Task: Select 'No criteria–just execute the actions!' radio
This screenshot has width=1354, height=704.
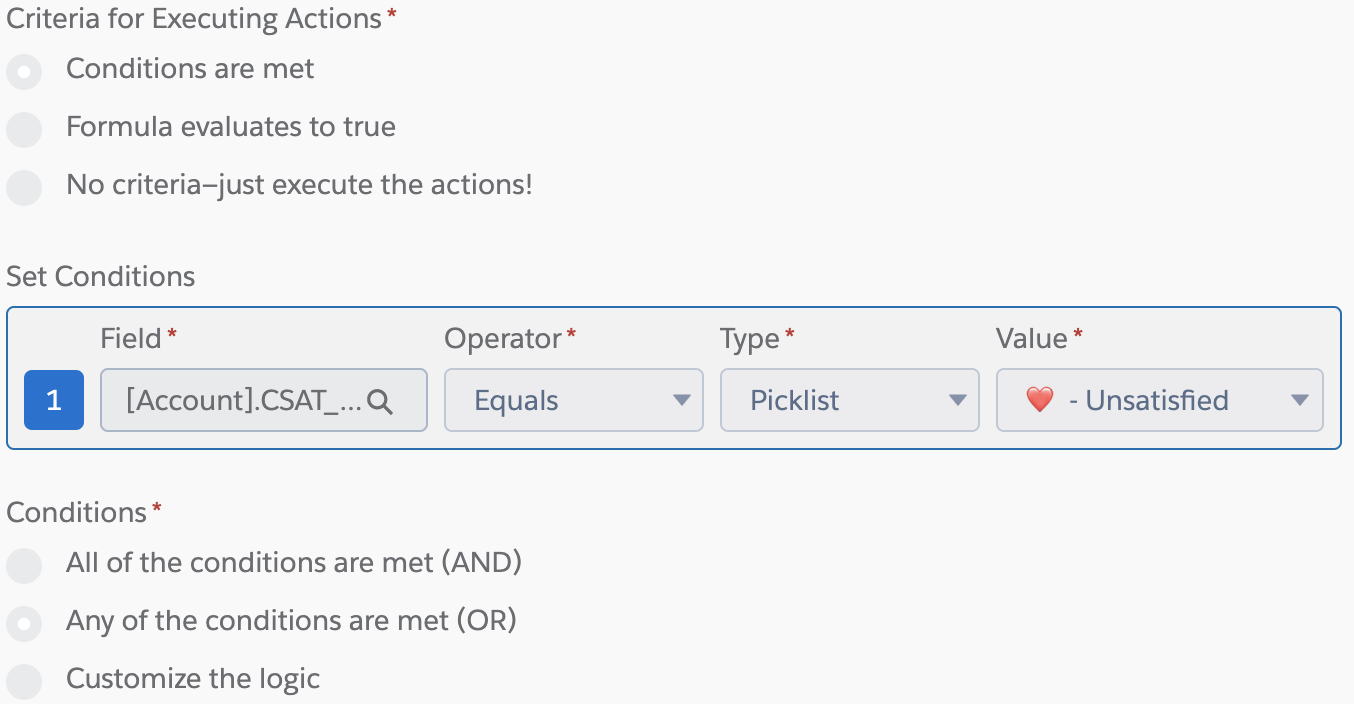Action: pyautogui.click(x=24, y=188)
